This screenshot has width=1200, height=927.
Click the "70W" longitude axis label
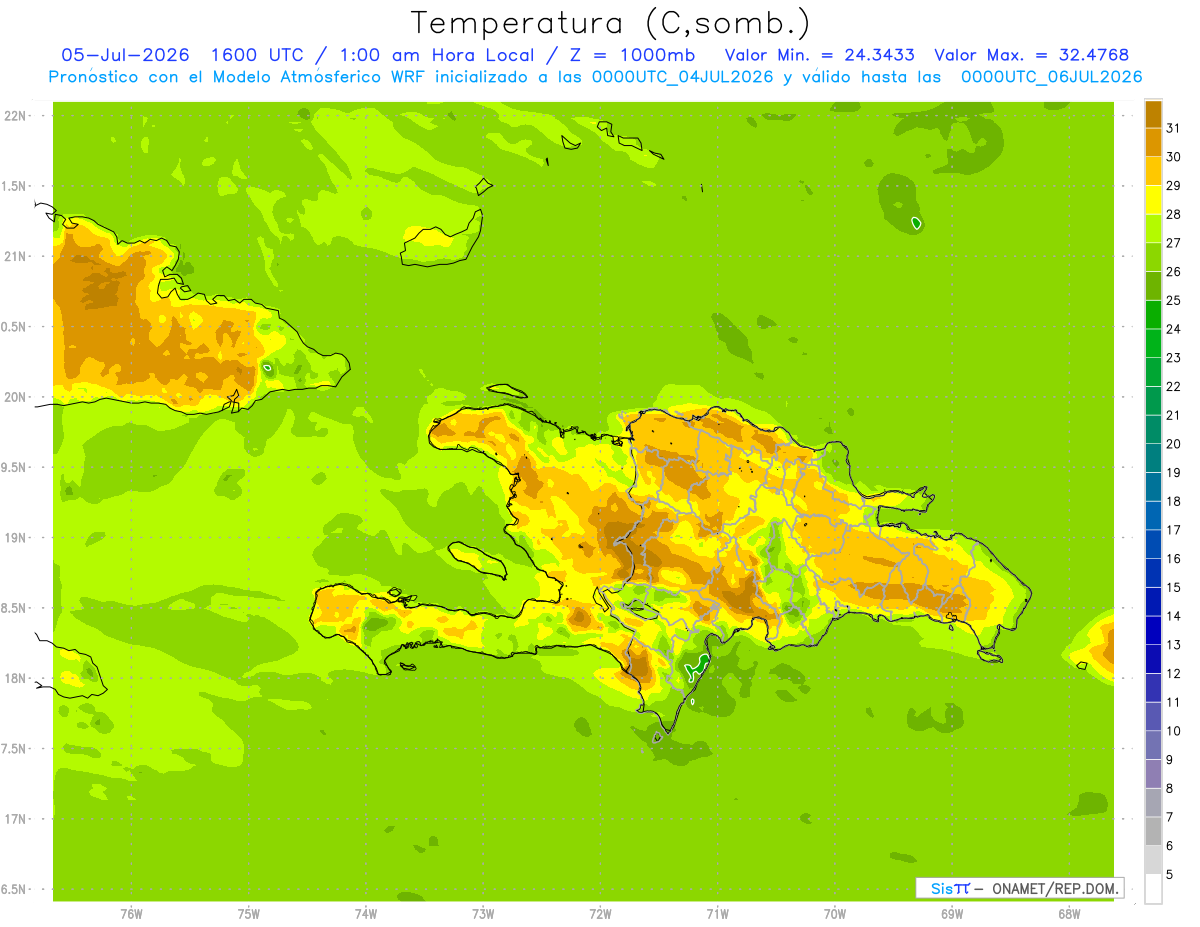coord(835,914)
